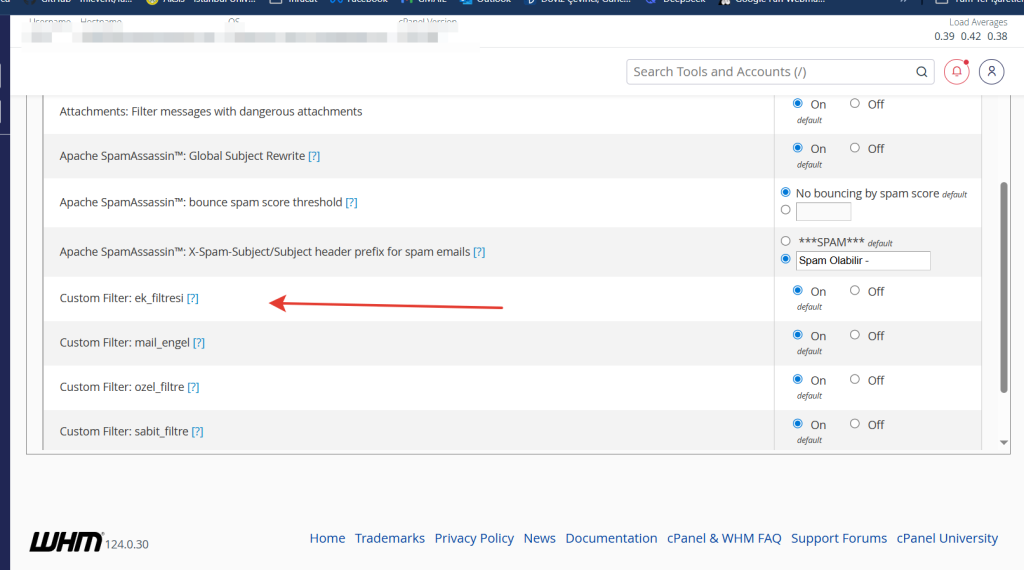Turn ozel_filtre custom filter Off
The width and height of the screenshot is (1024, 570).
(854, 379)
